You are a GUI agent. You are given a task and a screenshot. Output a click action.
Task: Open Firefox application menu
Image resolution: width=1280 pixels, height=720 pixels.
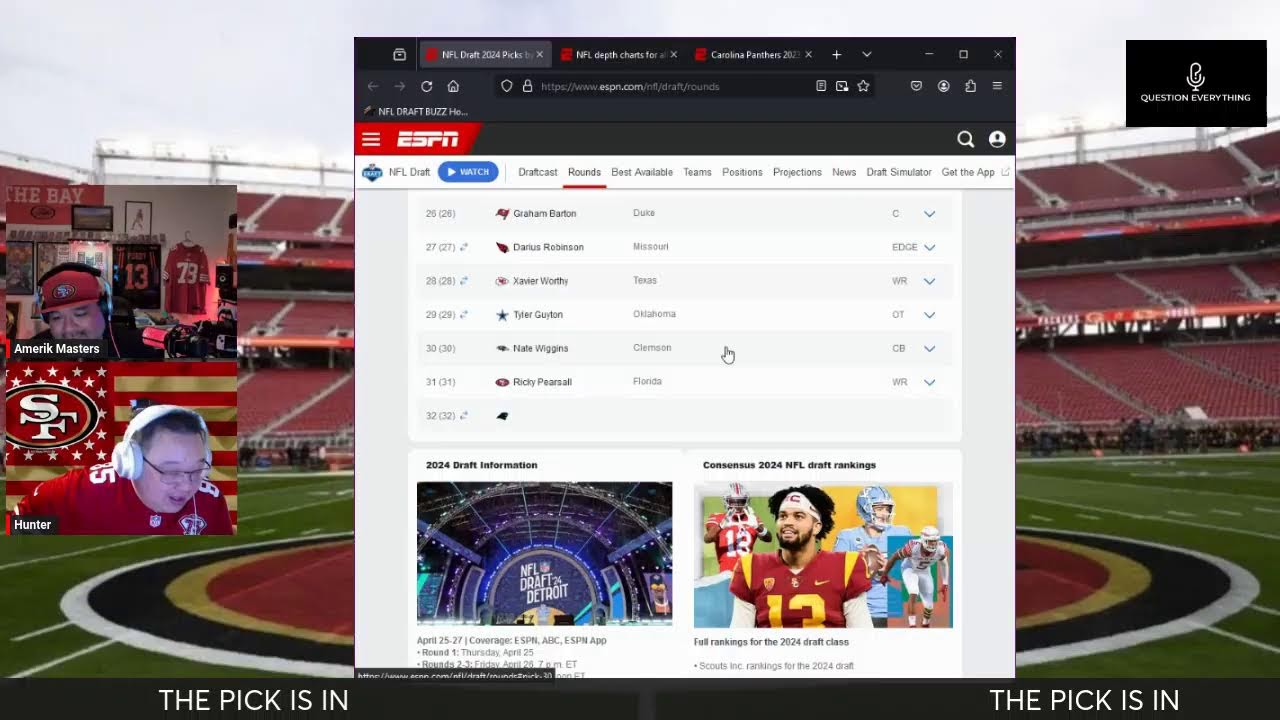click(997, 86)
